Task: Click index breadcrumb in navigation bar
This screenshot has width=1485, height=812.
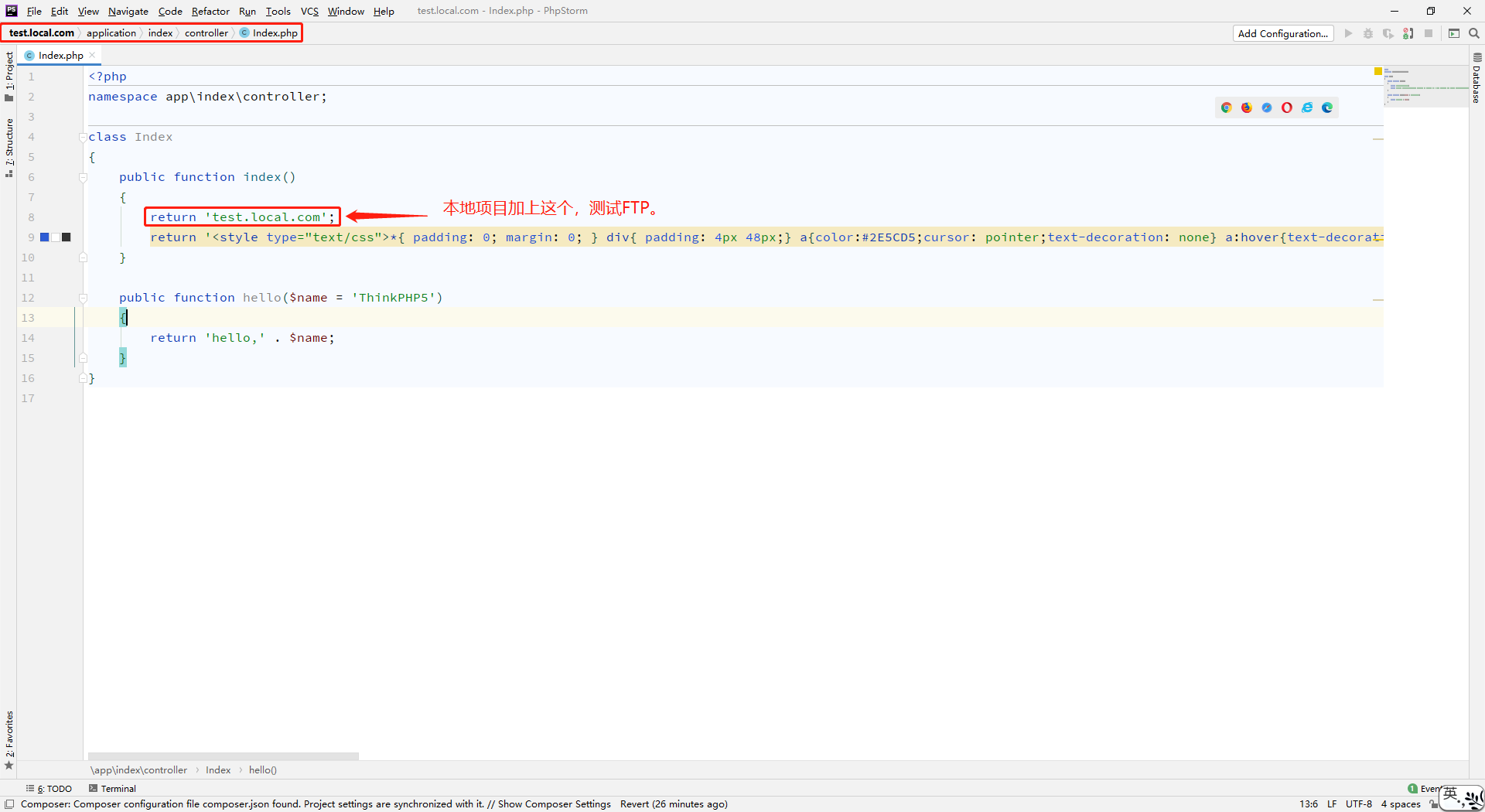Action: pyautogui.click(x=160, y=32)
